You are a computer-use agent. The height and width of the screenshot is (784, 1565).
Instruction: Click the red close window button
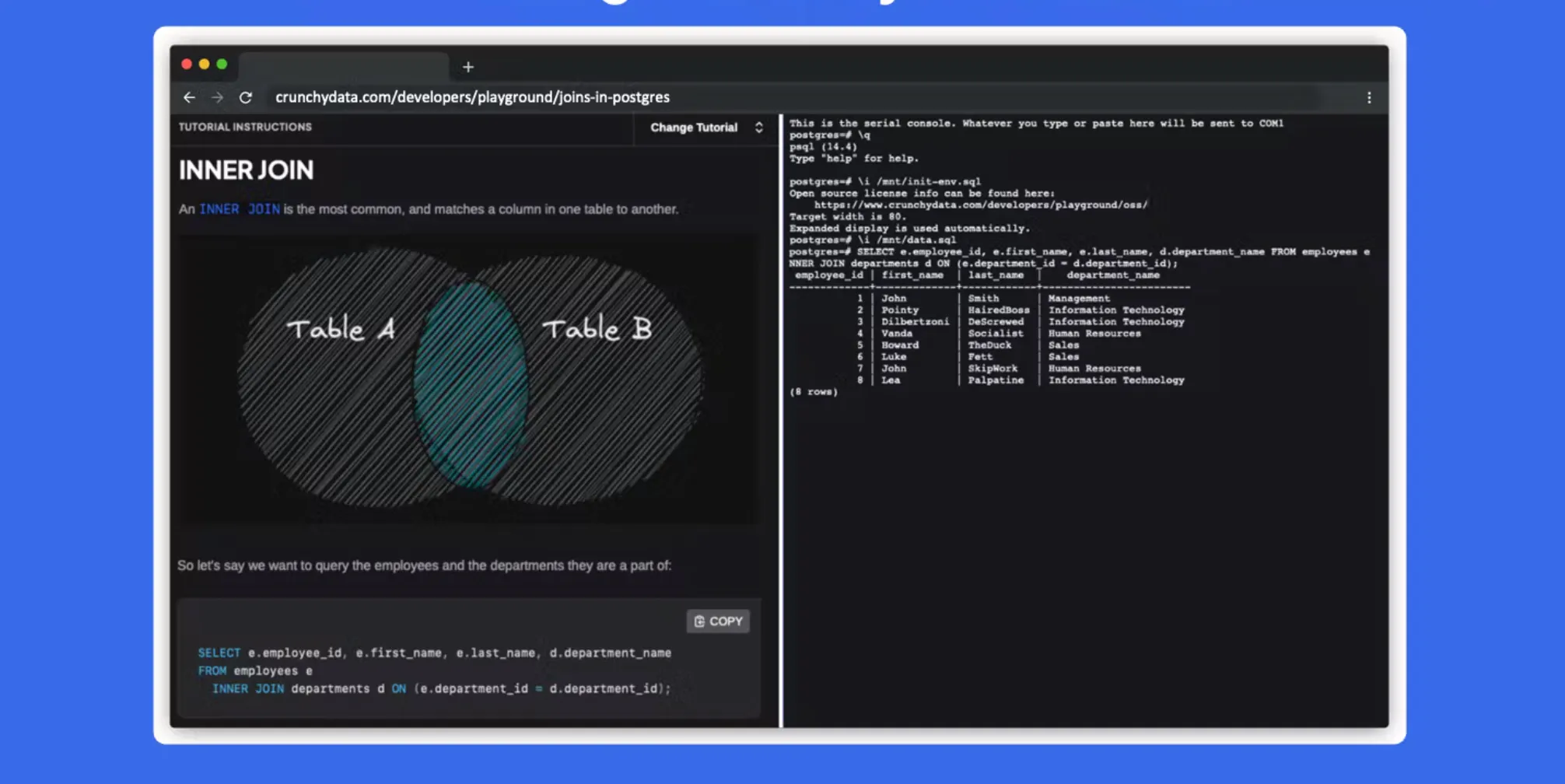(187, 65)
